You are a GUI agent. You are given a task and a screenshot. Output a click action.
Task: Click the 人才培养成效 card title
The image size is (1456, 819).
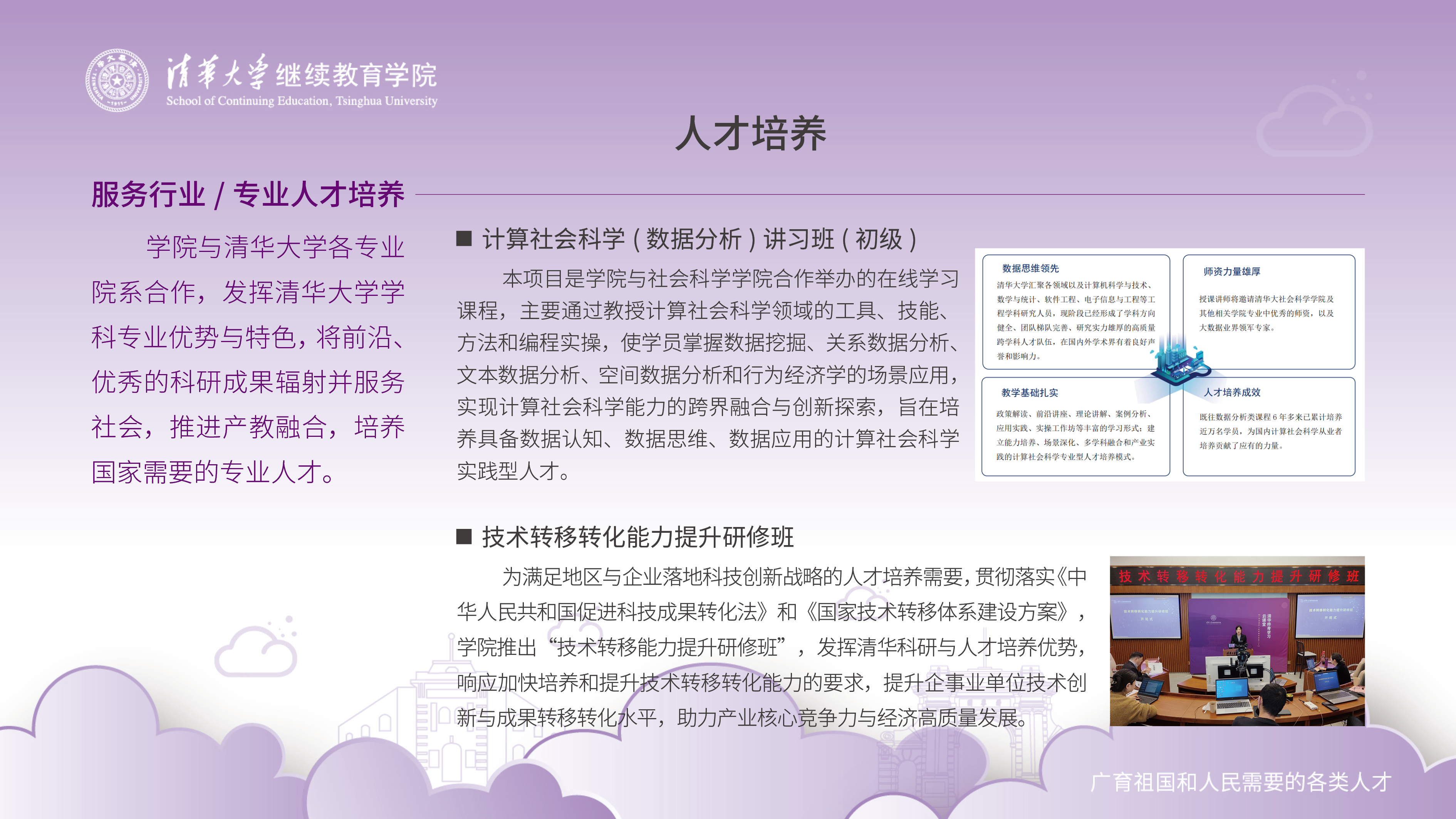tap(1232, 392)
